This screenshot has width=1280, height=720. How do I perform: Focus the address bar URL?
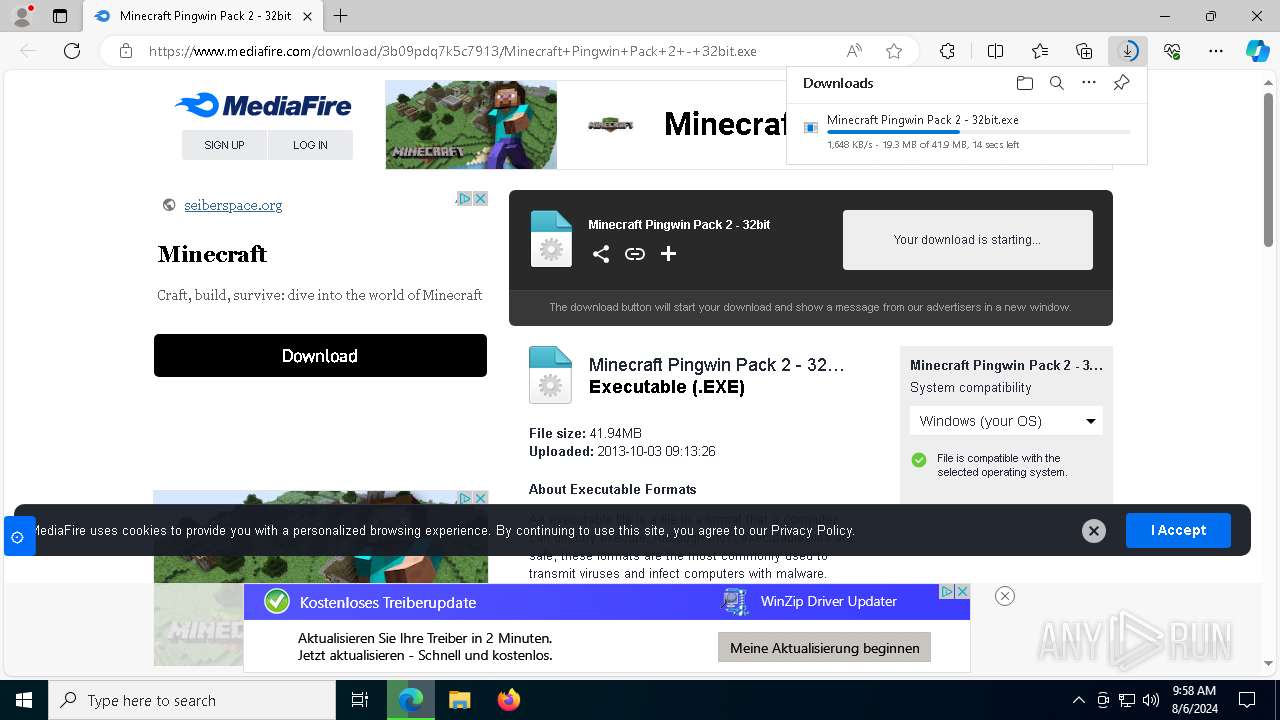[452, 51]
